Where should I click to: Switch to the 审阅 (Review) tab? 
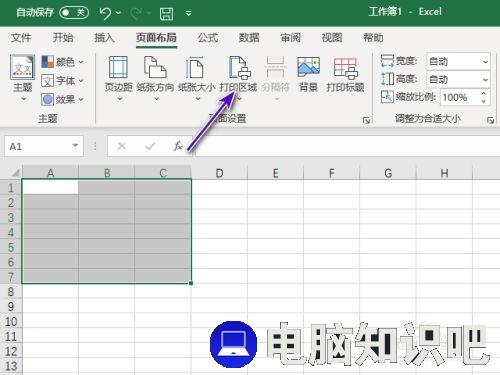290,38
